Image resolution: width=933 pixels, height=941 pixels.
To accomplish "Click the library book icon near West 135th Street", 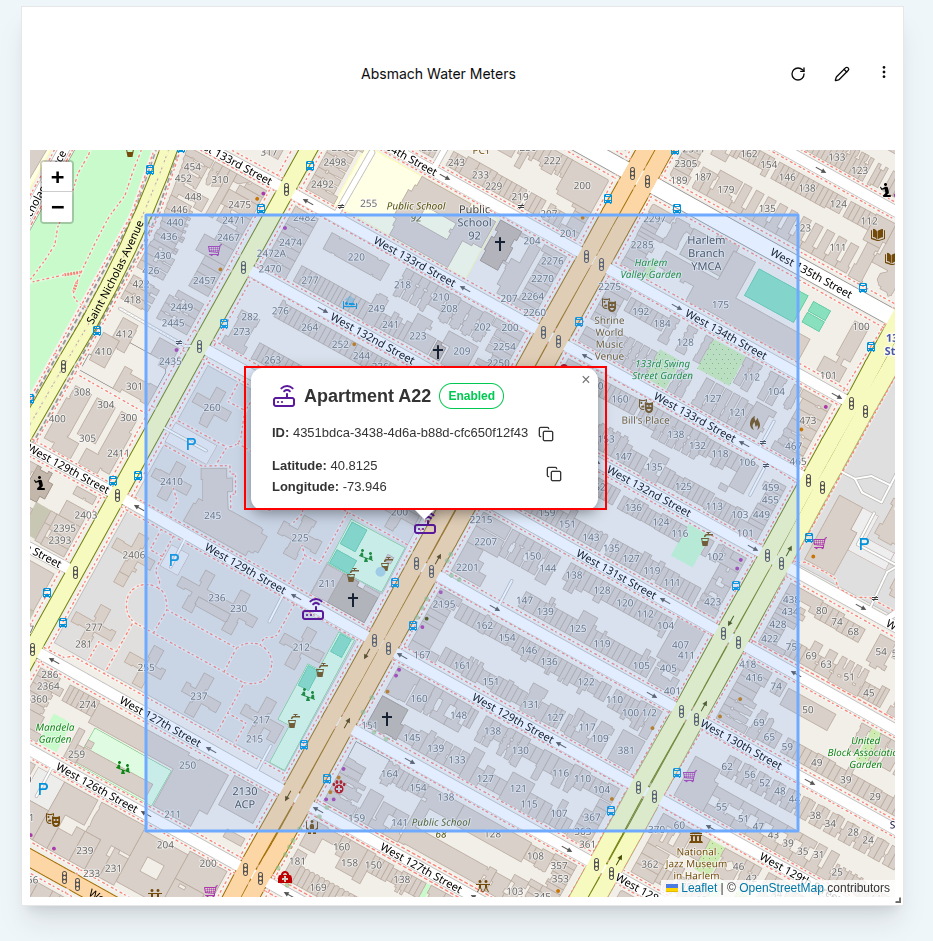I will 878,234.
